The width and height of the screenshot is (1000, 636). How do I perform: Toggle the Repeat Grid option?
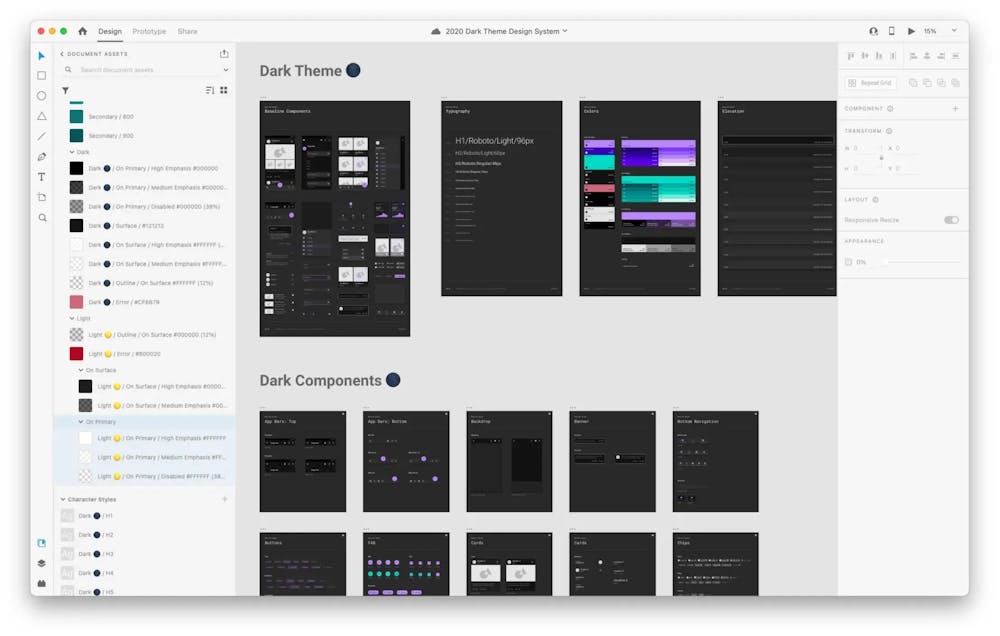pos(870,81)
